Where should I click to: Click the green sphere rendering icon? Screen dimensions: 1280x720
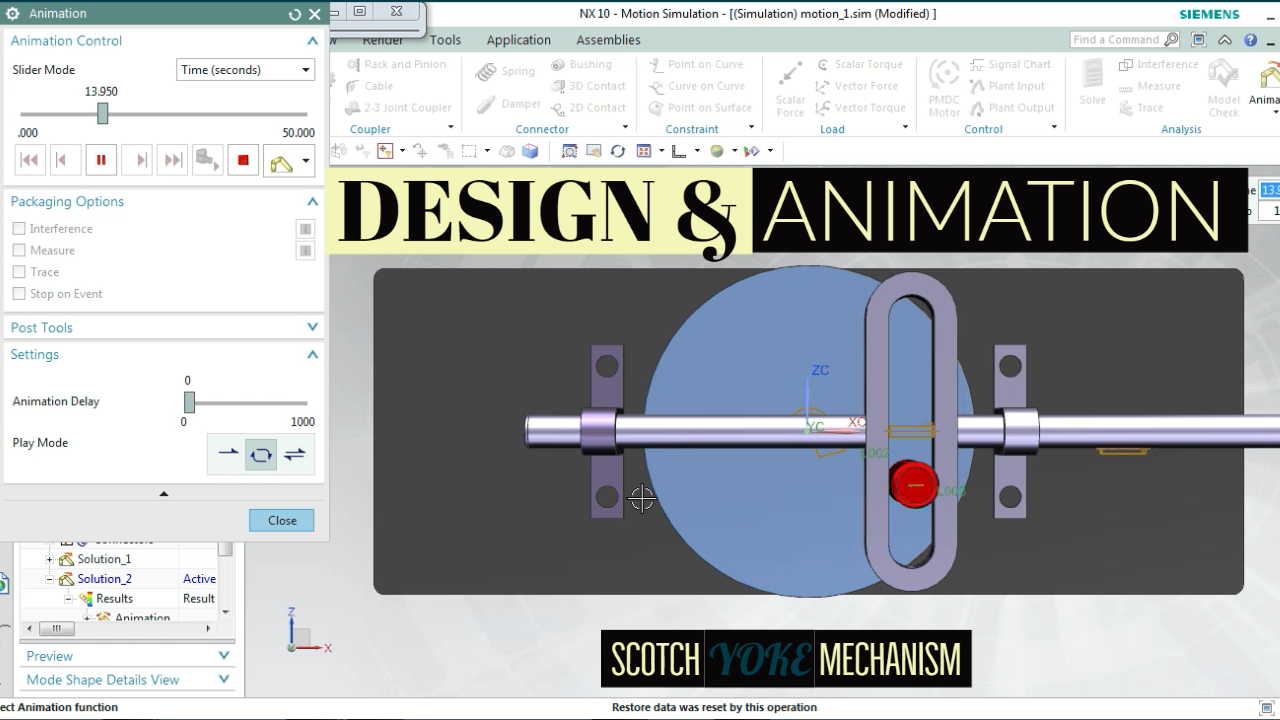coord(717,151)
